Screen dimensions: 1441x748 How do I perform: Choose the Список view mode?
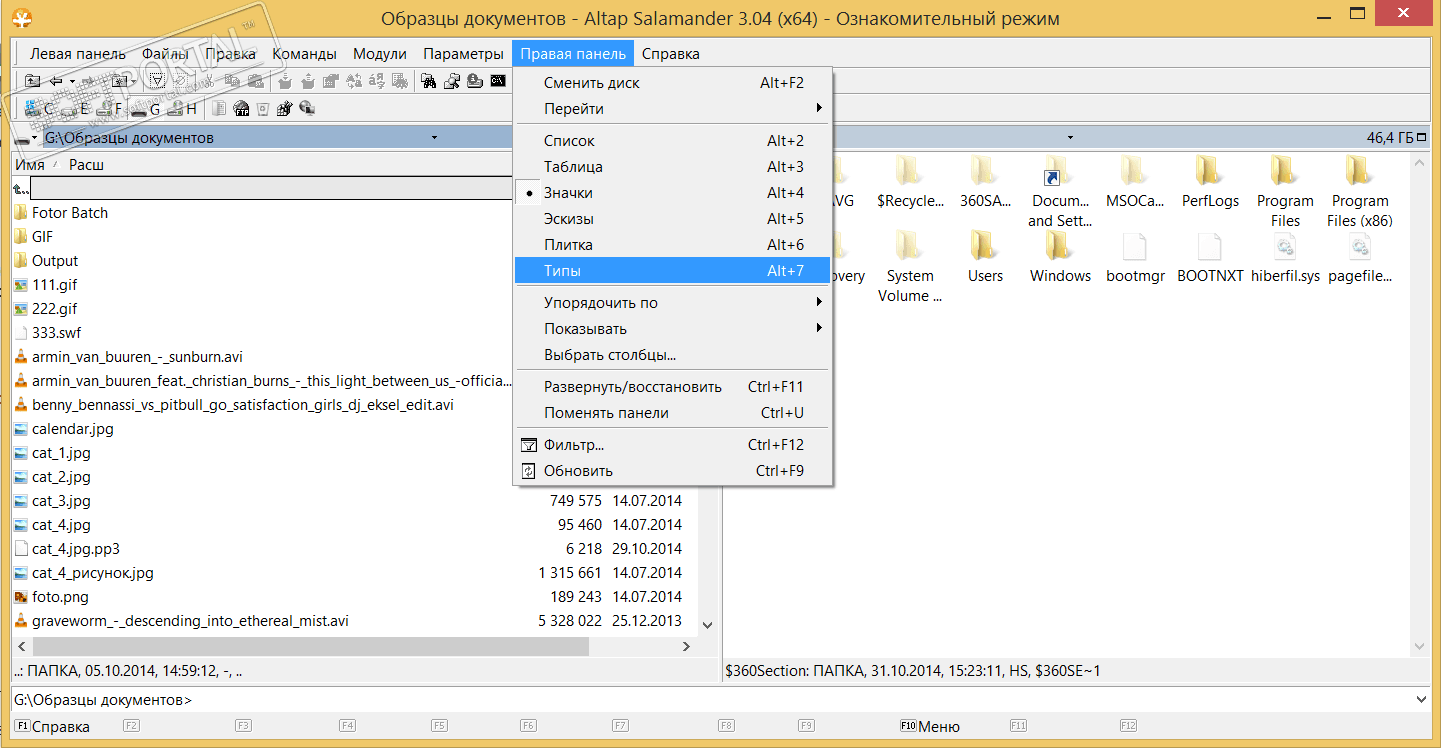pyautogui.click(x=672, y=141)
